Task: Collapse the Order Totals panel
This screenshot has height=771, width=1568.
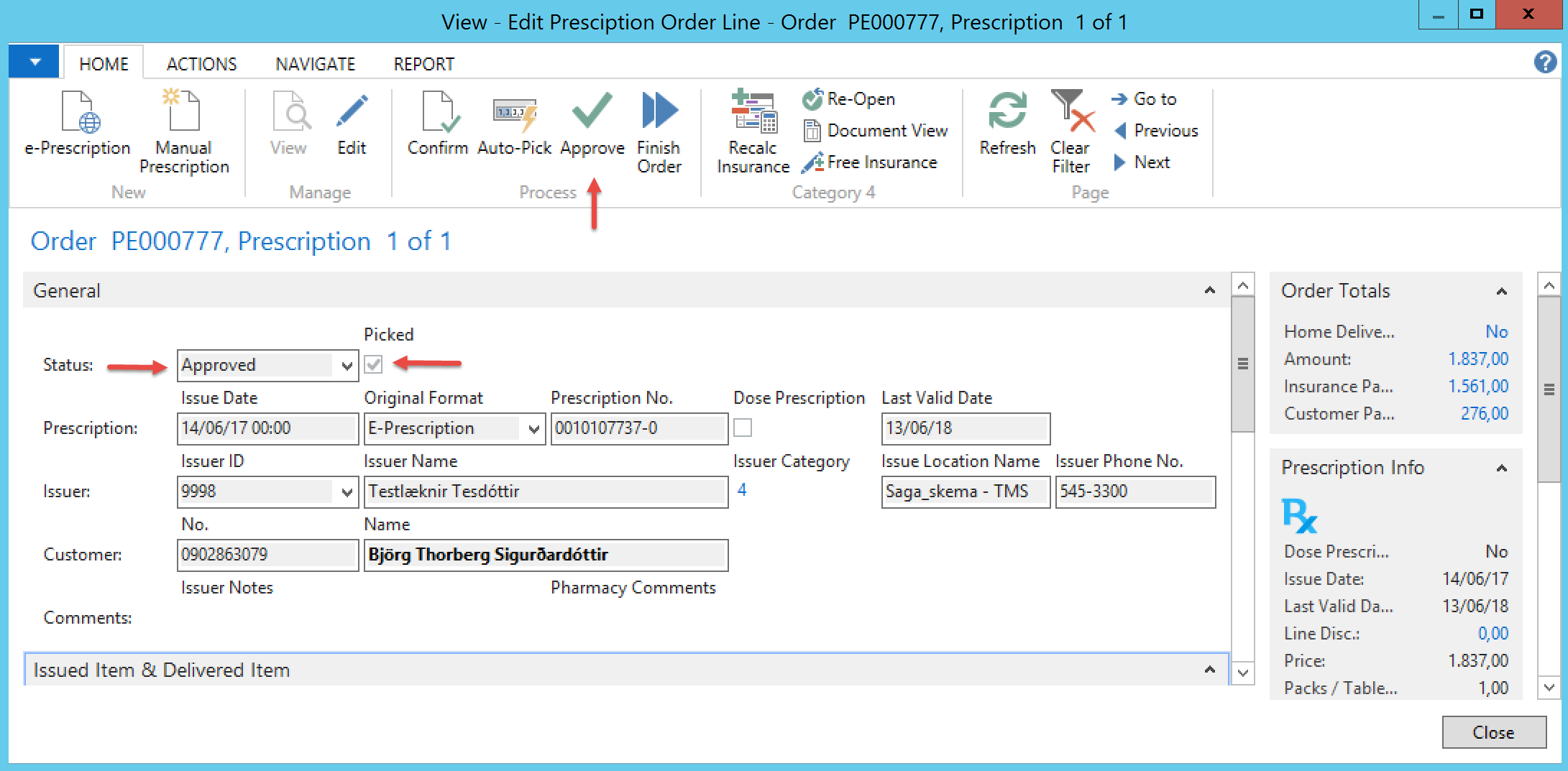Action: click(x=1501, y=291)
